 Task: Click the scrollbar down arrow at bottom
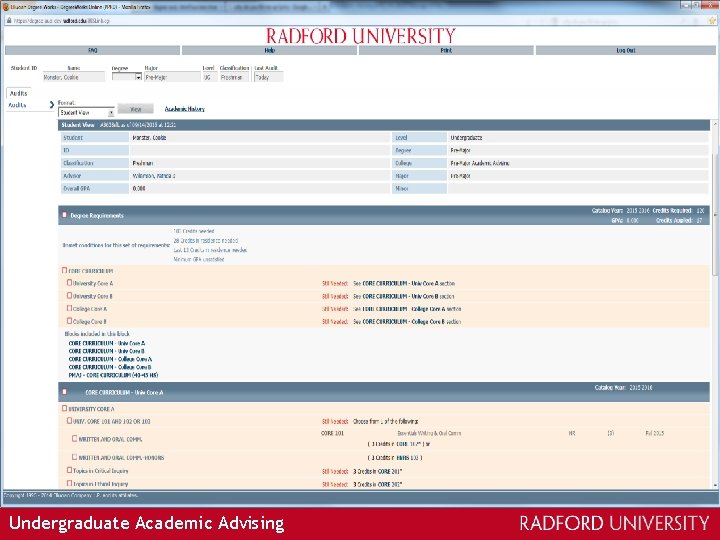point(715,485)
